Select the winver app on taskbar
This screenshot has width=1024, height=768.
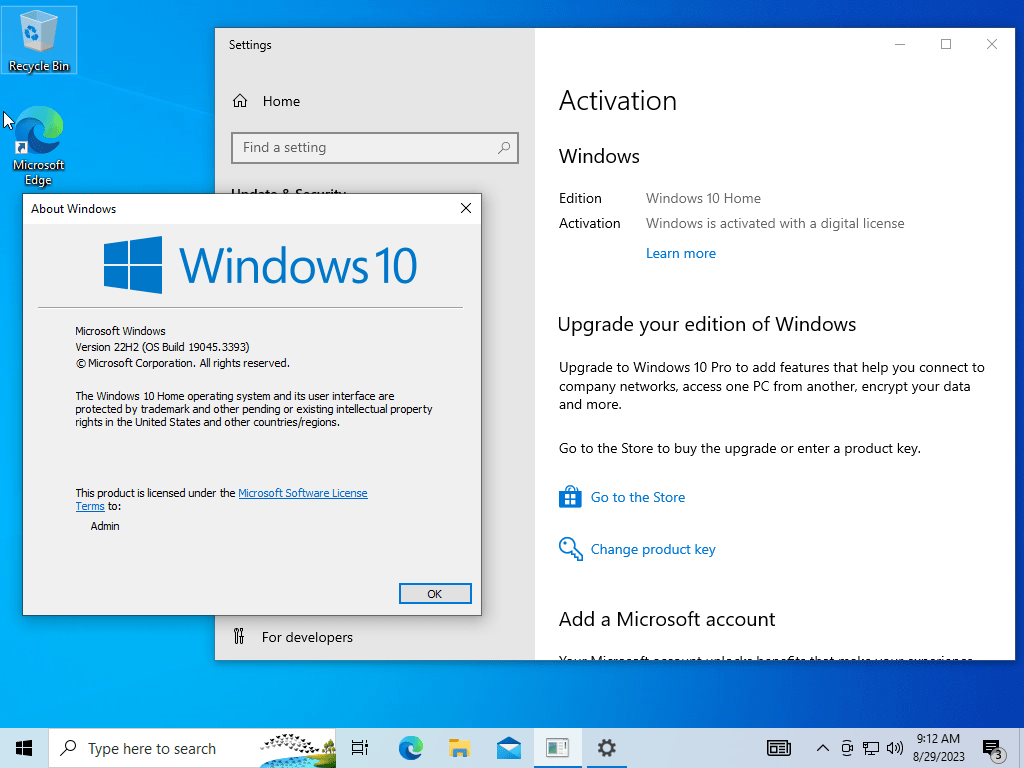coord(558,748)
